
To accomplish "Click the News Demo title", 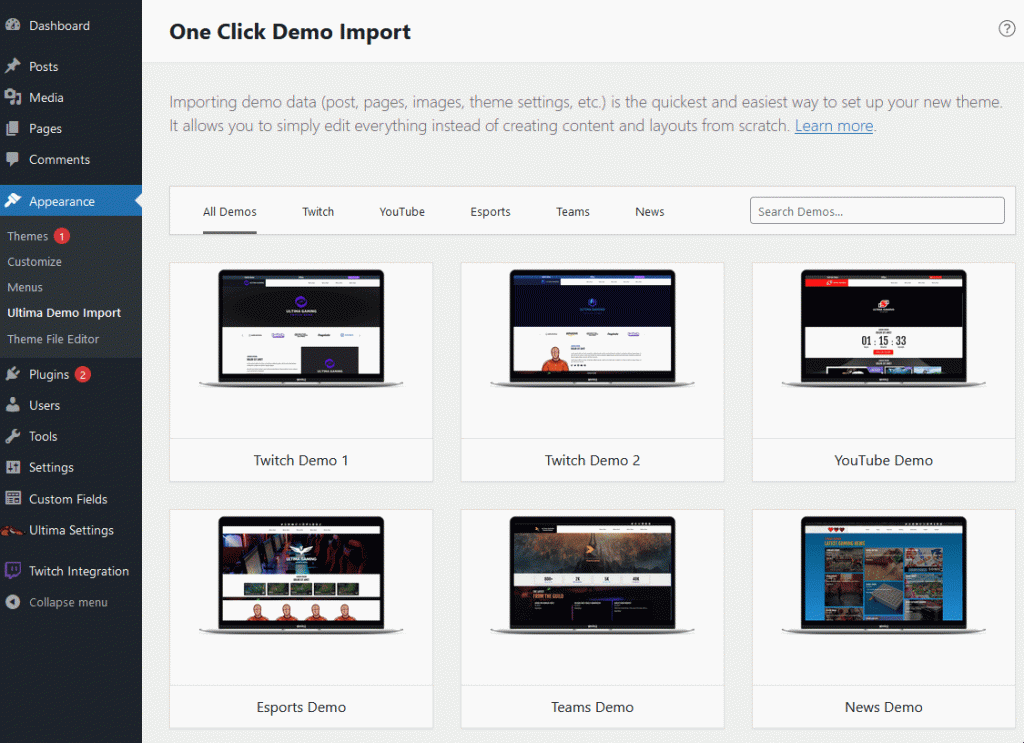I will (x=883, y=707).
